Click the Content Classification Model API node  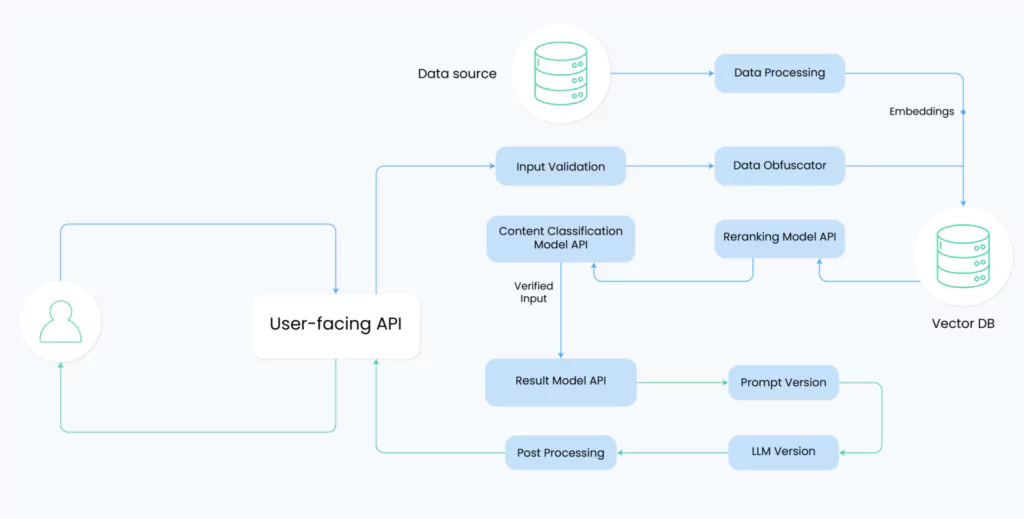(x=560, y=239)
